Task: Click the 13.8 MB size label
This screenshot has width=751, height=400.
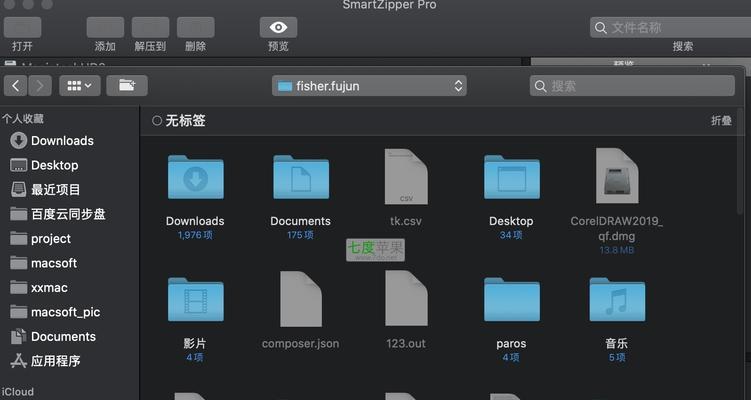Action: pos(616,250)
